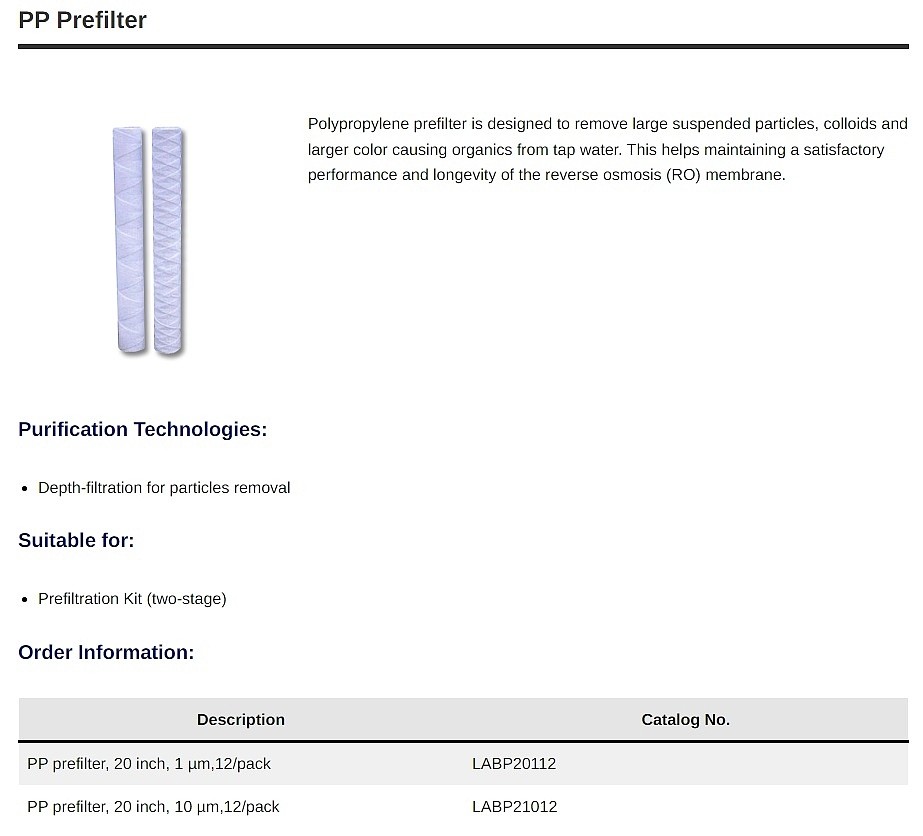Select the left filter cartridge in the photo
The image size is (923, 836).
[130, 239]
